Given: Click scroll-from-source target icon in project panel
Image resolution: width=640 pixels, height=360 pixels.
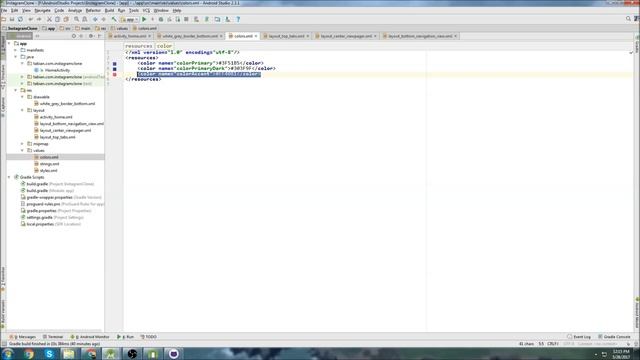Looking at the screenshot, I should [x=73, y=36].
